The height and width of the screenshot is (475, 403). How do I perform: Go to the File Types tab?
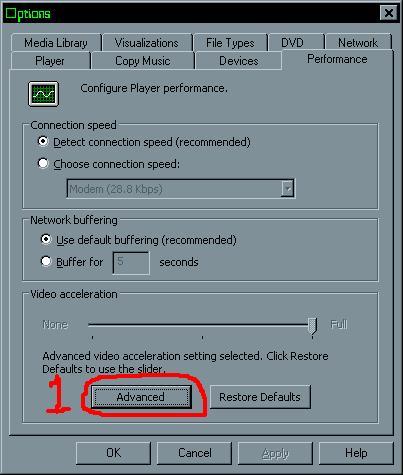click(230, 43)
